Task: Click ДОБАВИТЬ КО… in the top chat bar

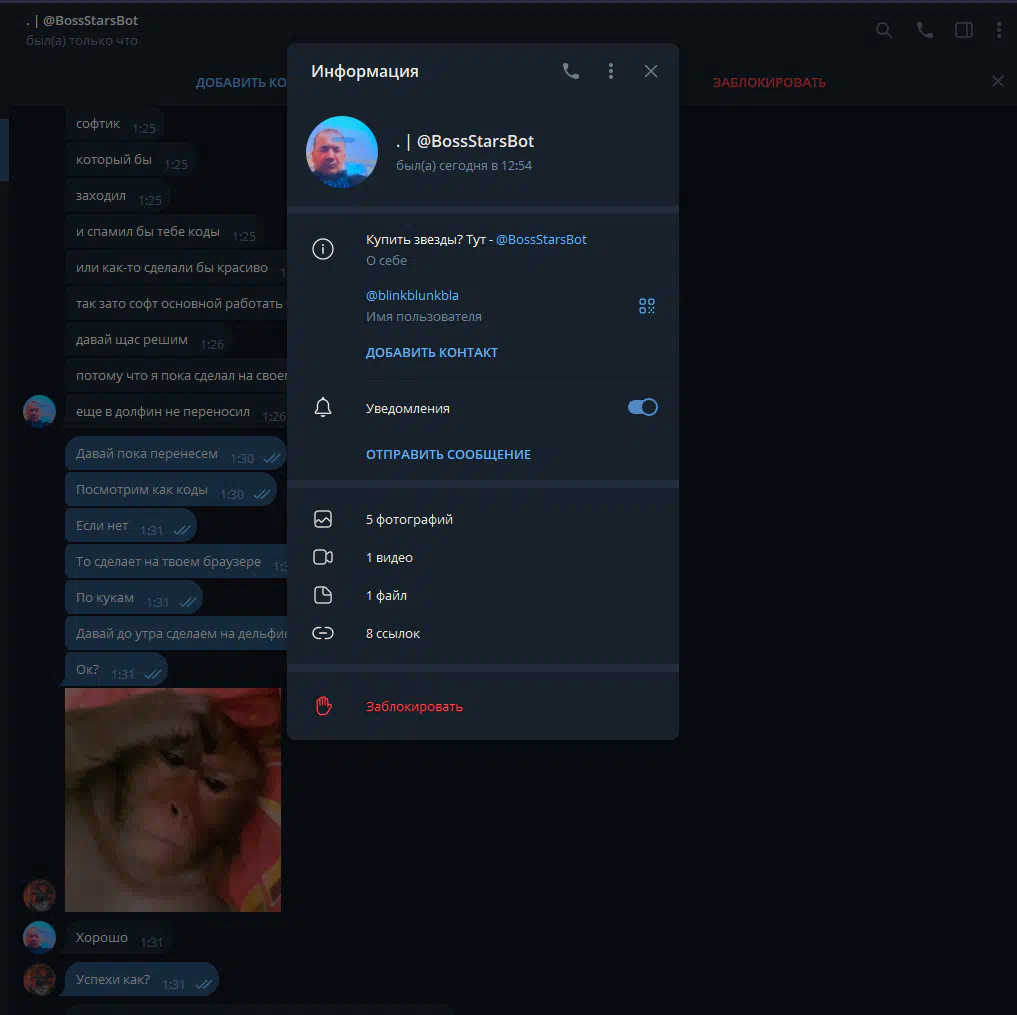Action: (x=241, y=82)
